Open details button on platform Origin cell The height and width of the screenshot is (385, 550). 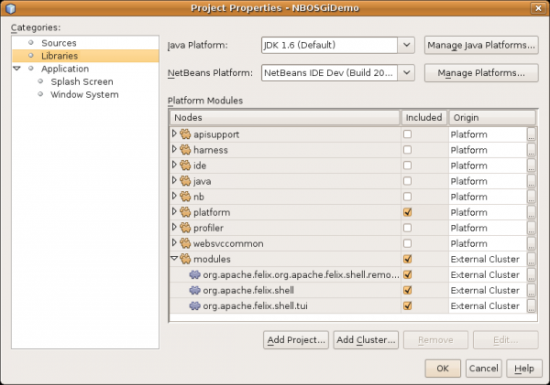531,212
